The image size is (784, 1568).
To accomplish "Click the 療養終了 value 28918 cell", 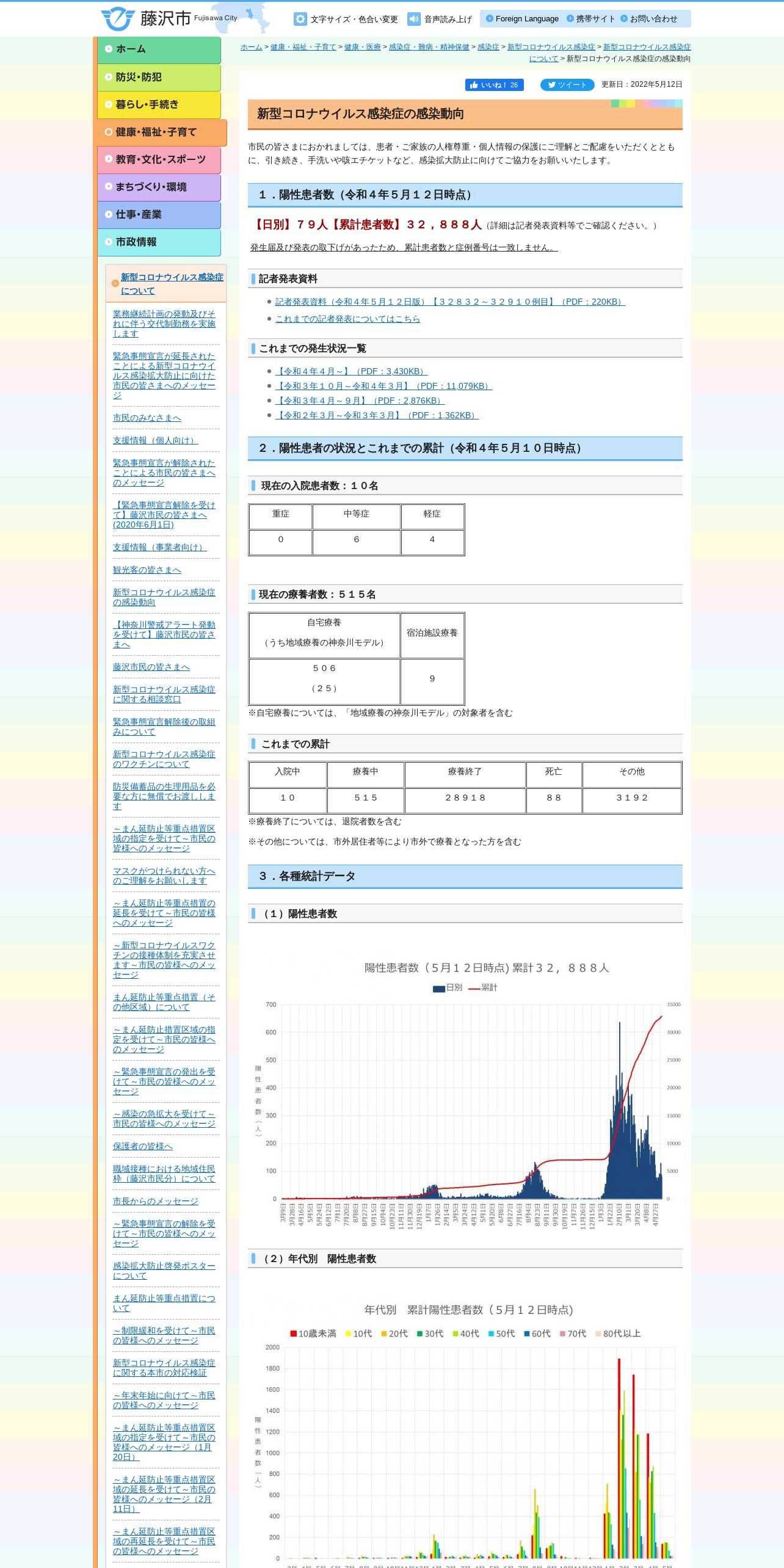I will [465, 800].
